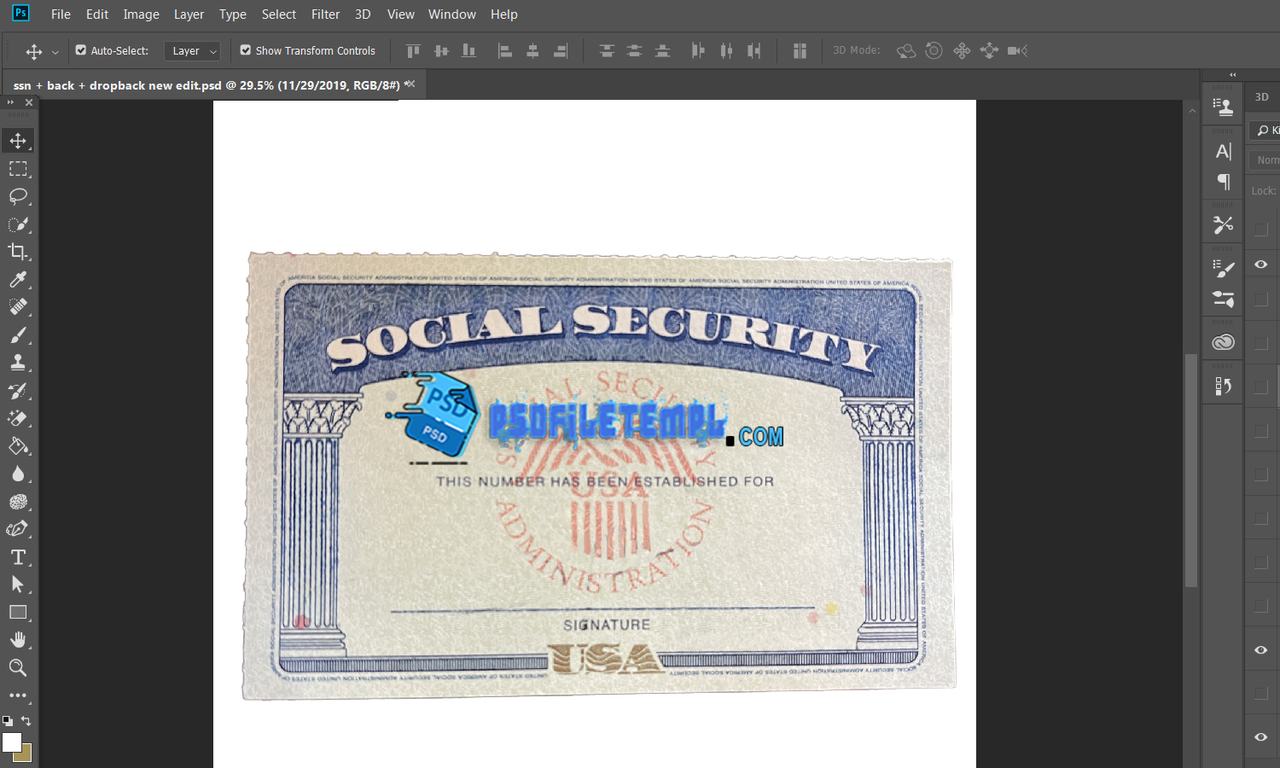Select the Spot Healing Brush tool
The height and width of the screenshot is (768, 1280).
click(18, 307)
